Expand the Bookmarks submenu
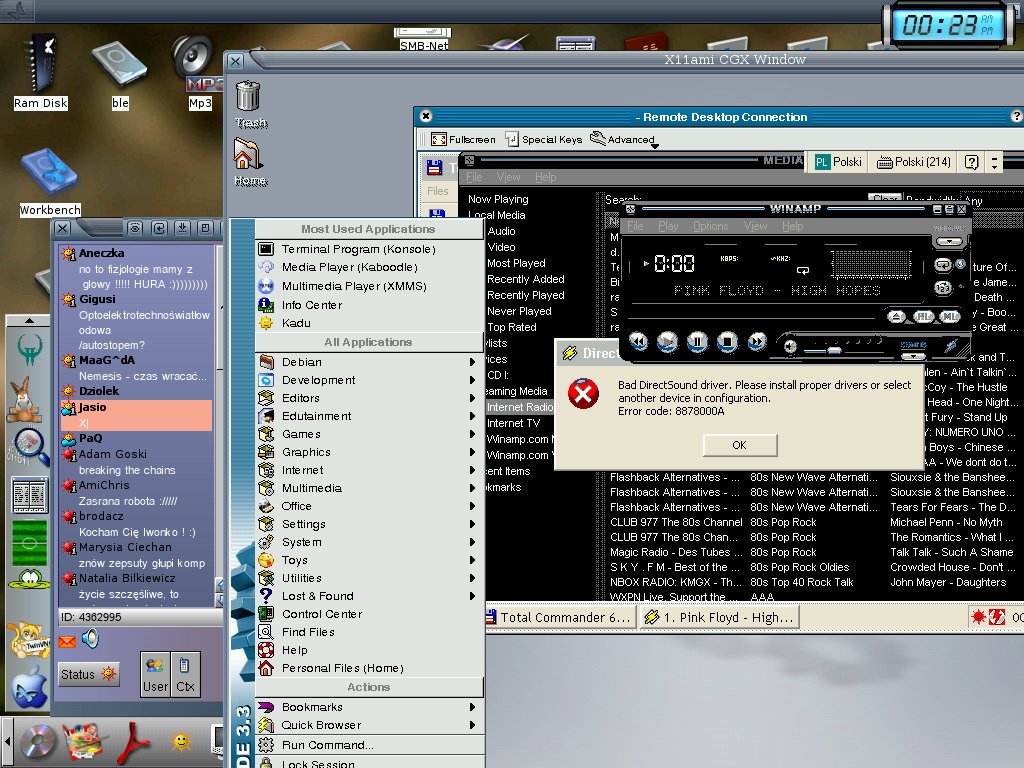The height and width of the screenshot is (768, 1024). point(369,707)
